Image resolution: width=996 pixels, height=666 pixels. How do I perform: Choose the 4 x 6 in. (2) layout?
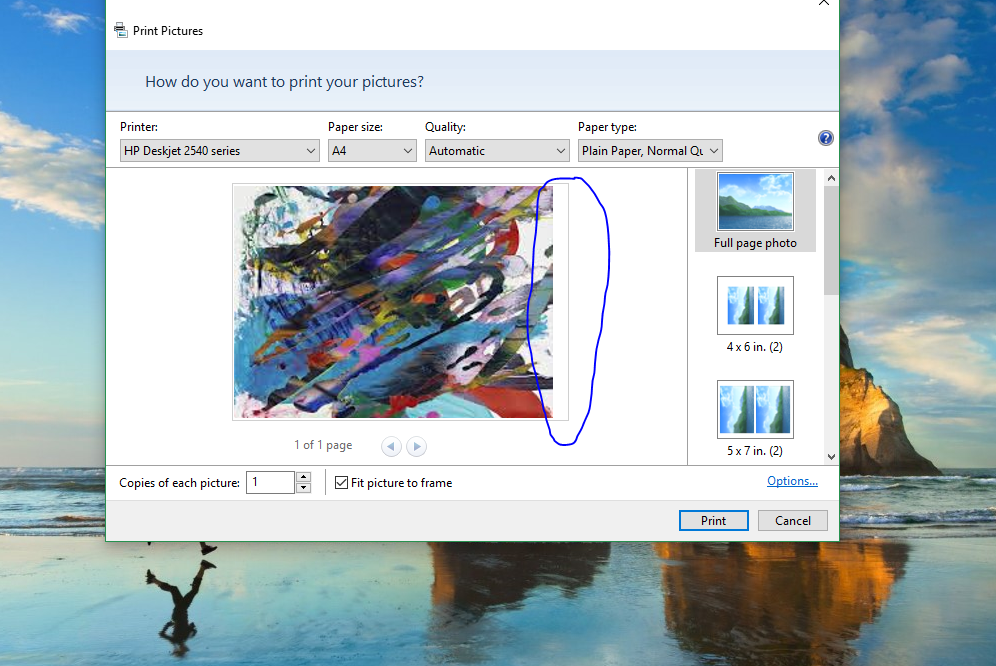coord(755,315)
